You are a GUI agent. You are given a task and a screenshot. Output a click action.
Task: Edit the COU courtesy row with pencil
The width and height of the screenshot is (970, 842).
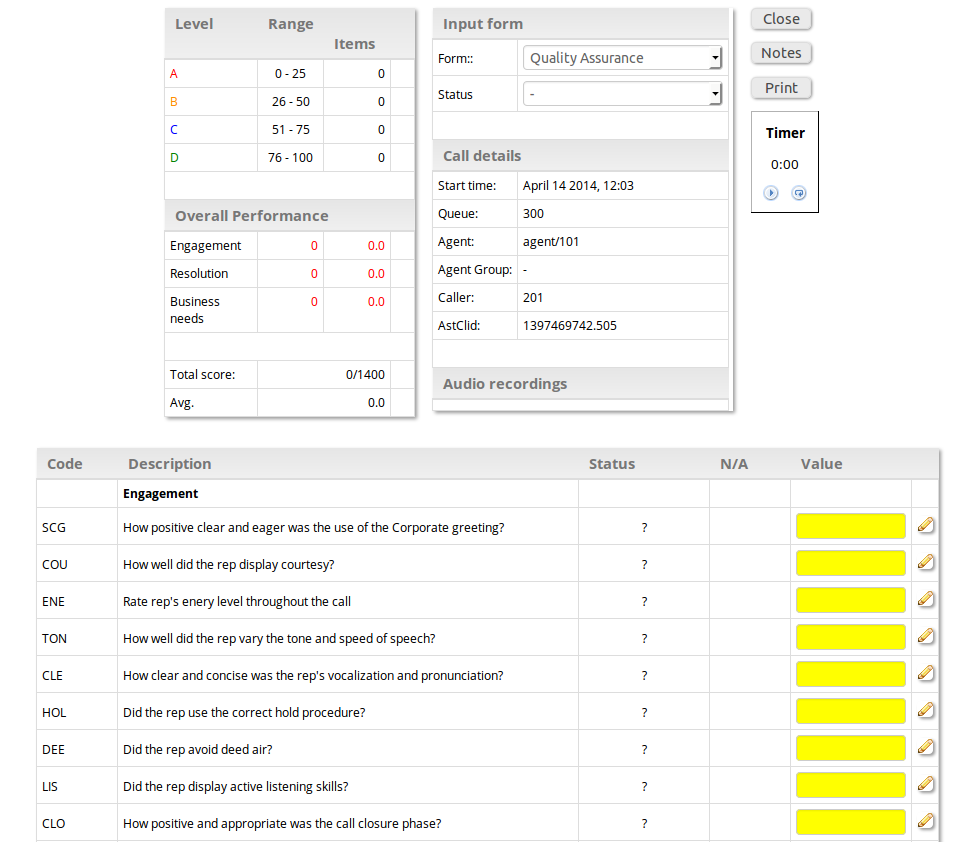coord(925,563)
